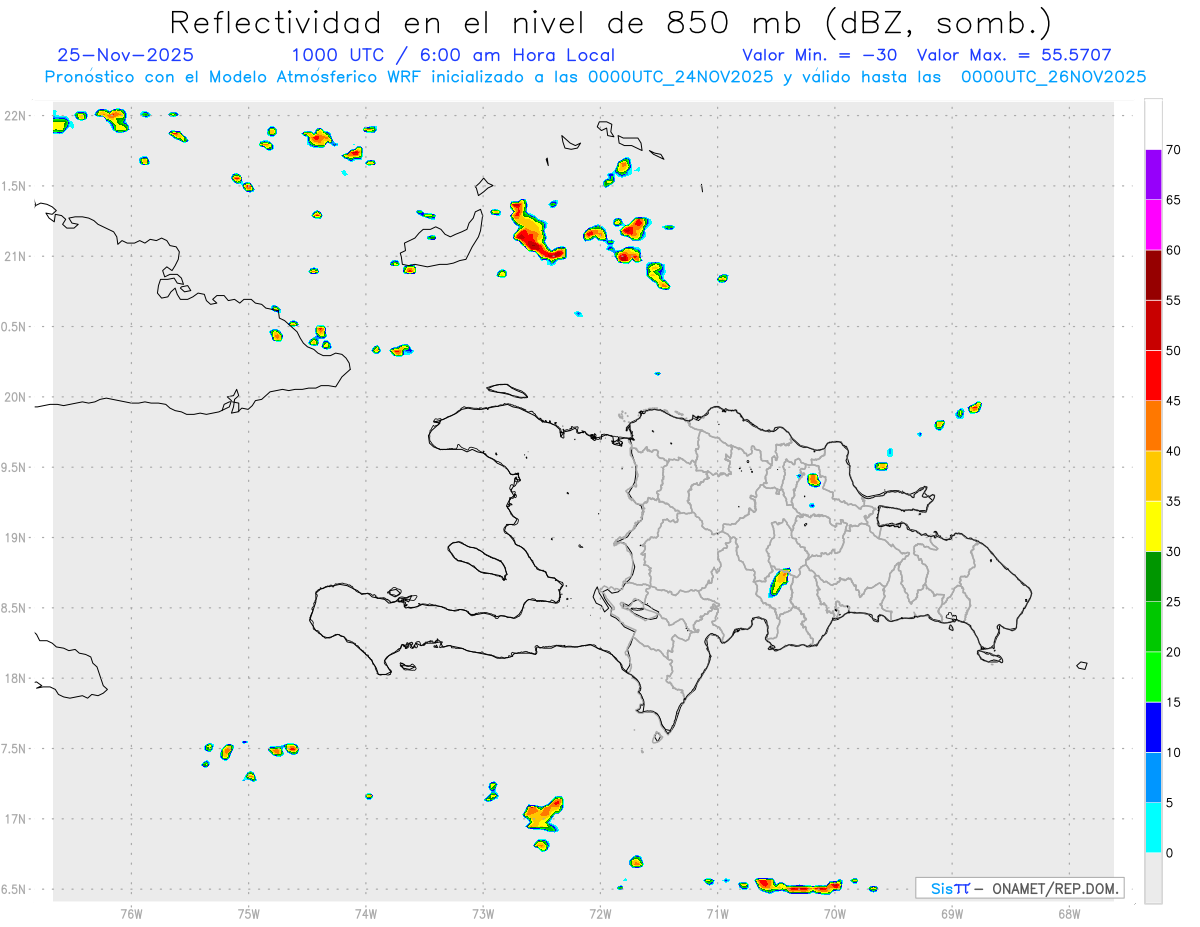Click the '71W' longitude label
Screen dimensions: 1200x927
[717, 913]
